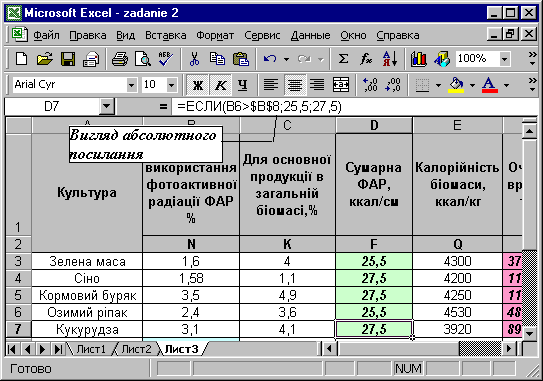Open the Вставка menu

[166, 35]
